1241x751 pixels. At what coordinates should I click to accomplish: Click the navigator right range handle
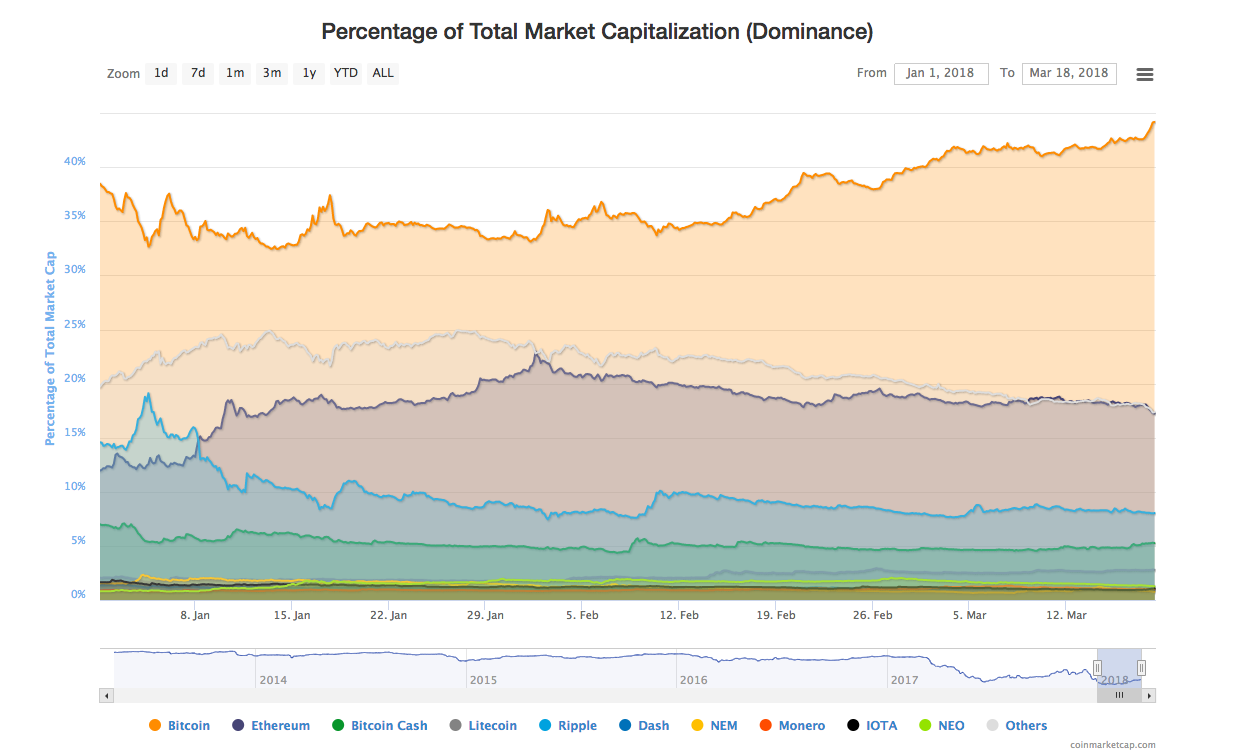coord(1141,668)
